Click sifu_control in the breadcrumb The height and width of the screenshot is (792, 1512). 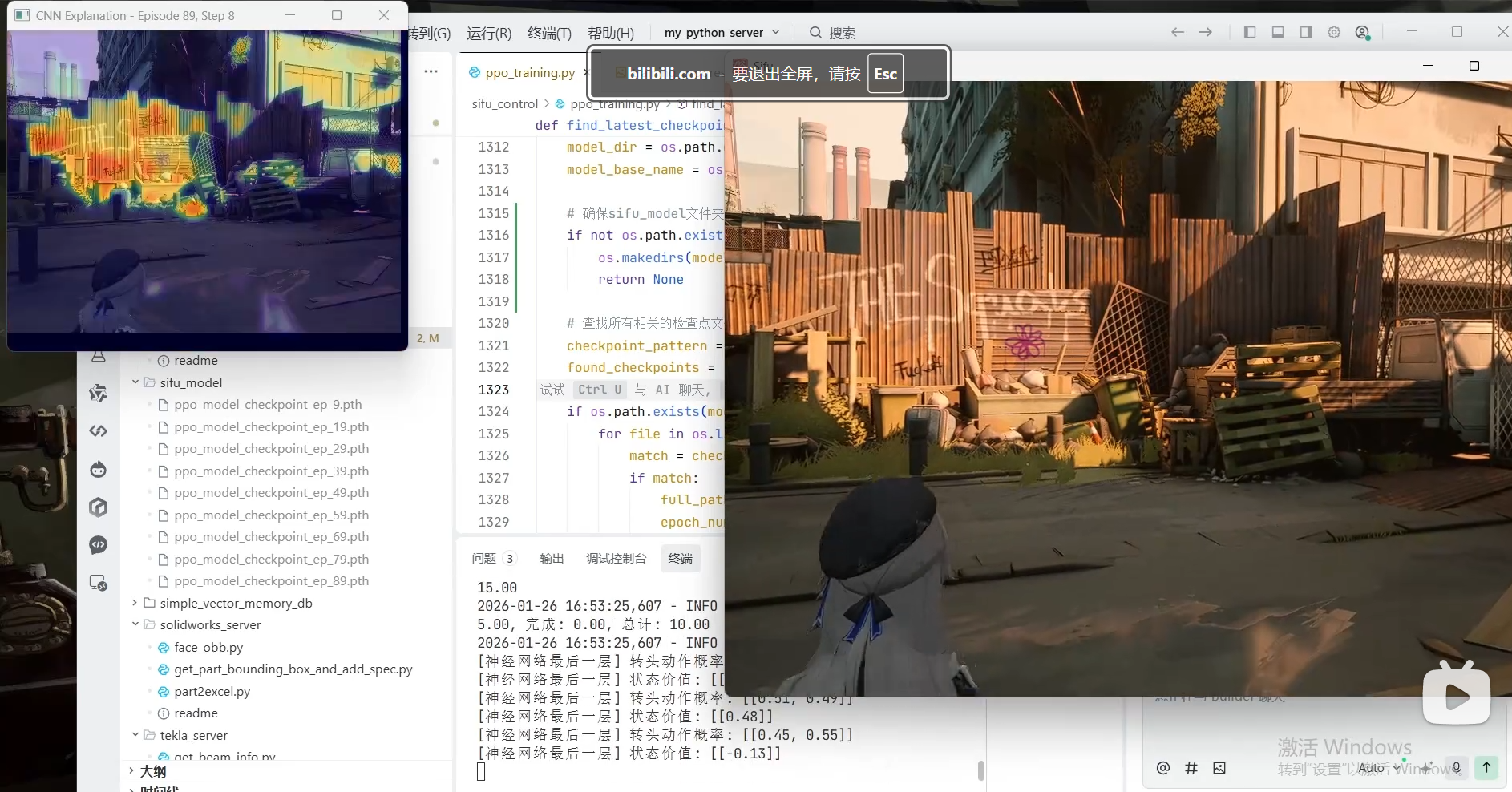[x=504, y=103]
